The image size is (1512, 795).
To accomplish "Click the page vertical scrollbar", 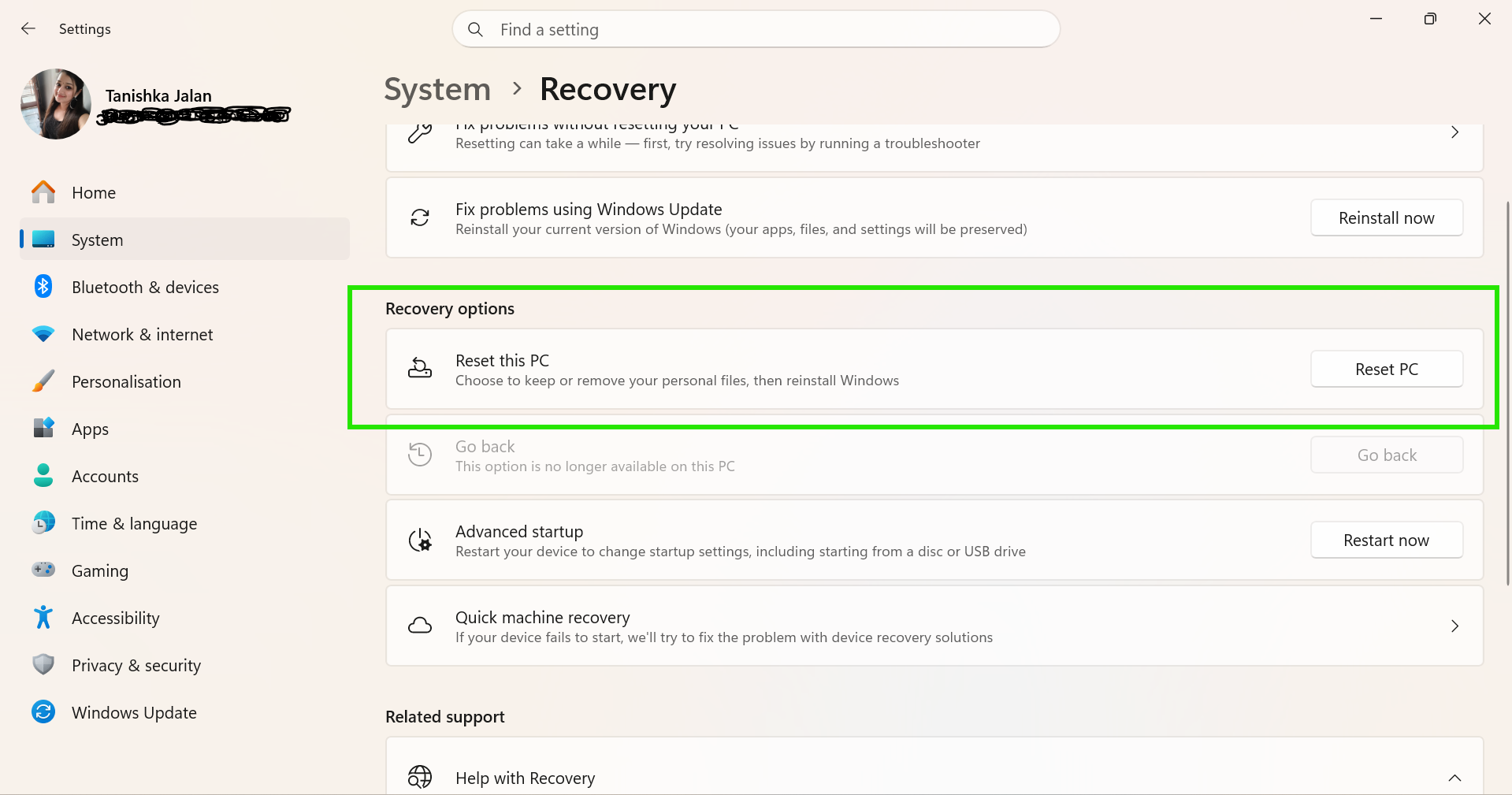I will (1508, 394).
